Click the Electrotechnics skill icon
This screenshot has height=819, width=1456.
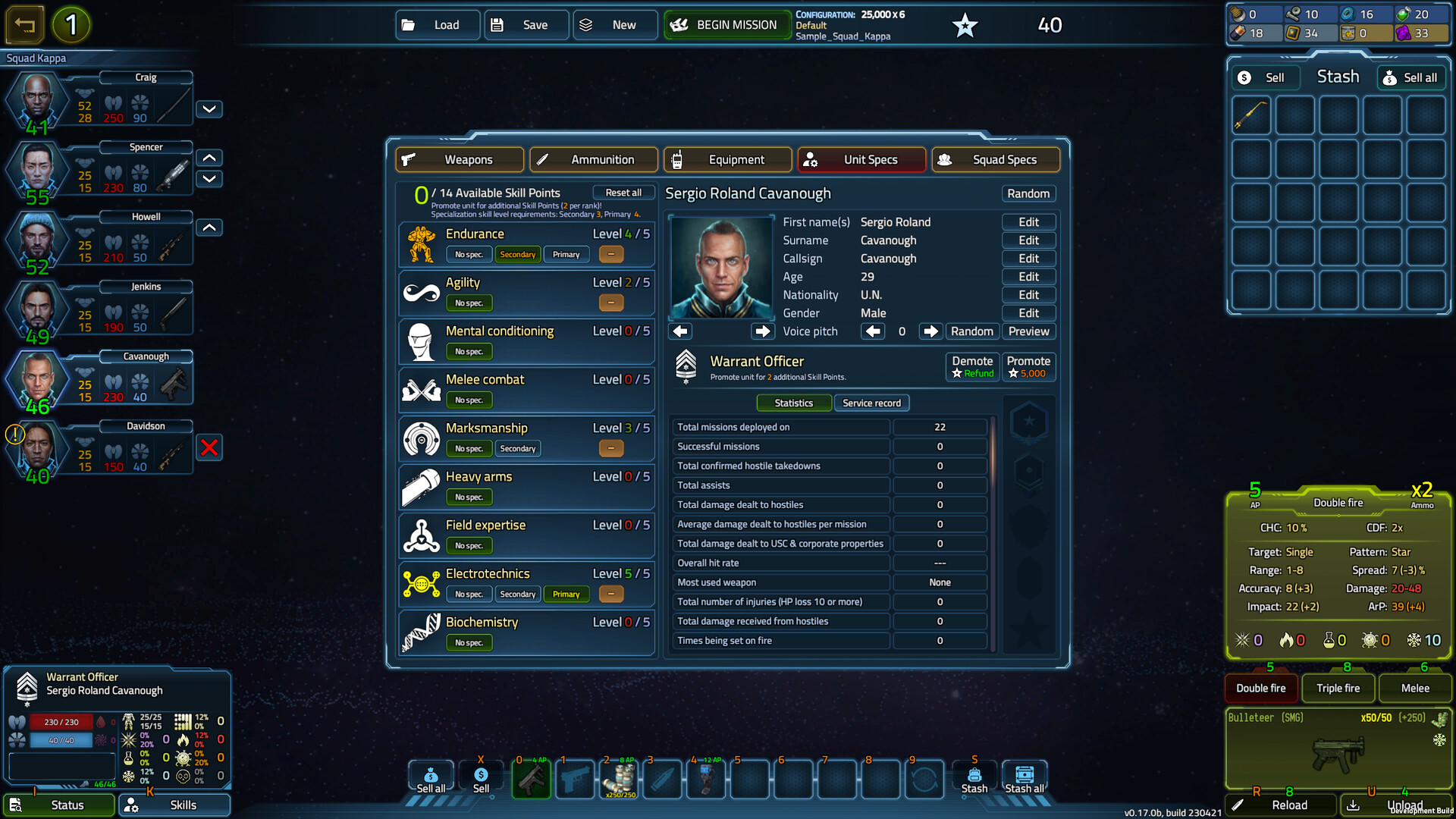pos(421,583)
